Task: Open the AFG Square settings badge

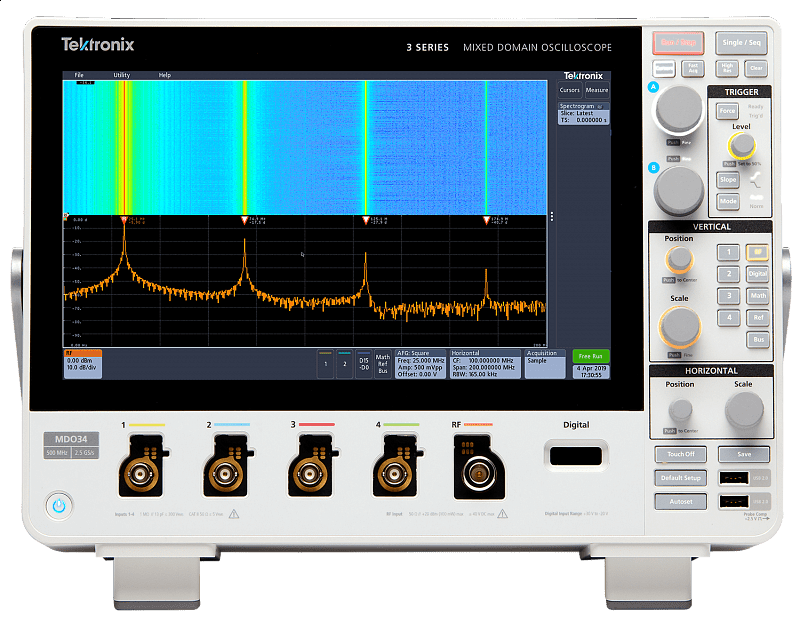Action: 420,363
